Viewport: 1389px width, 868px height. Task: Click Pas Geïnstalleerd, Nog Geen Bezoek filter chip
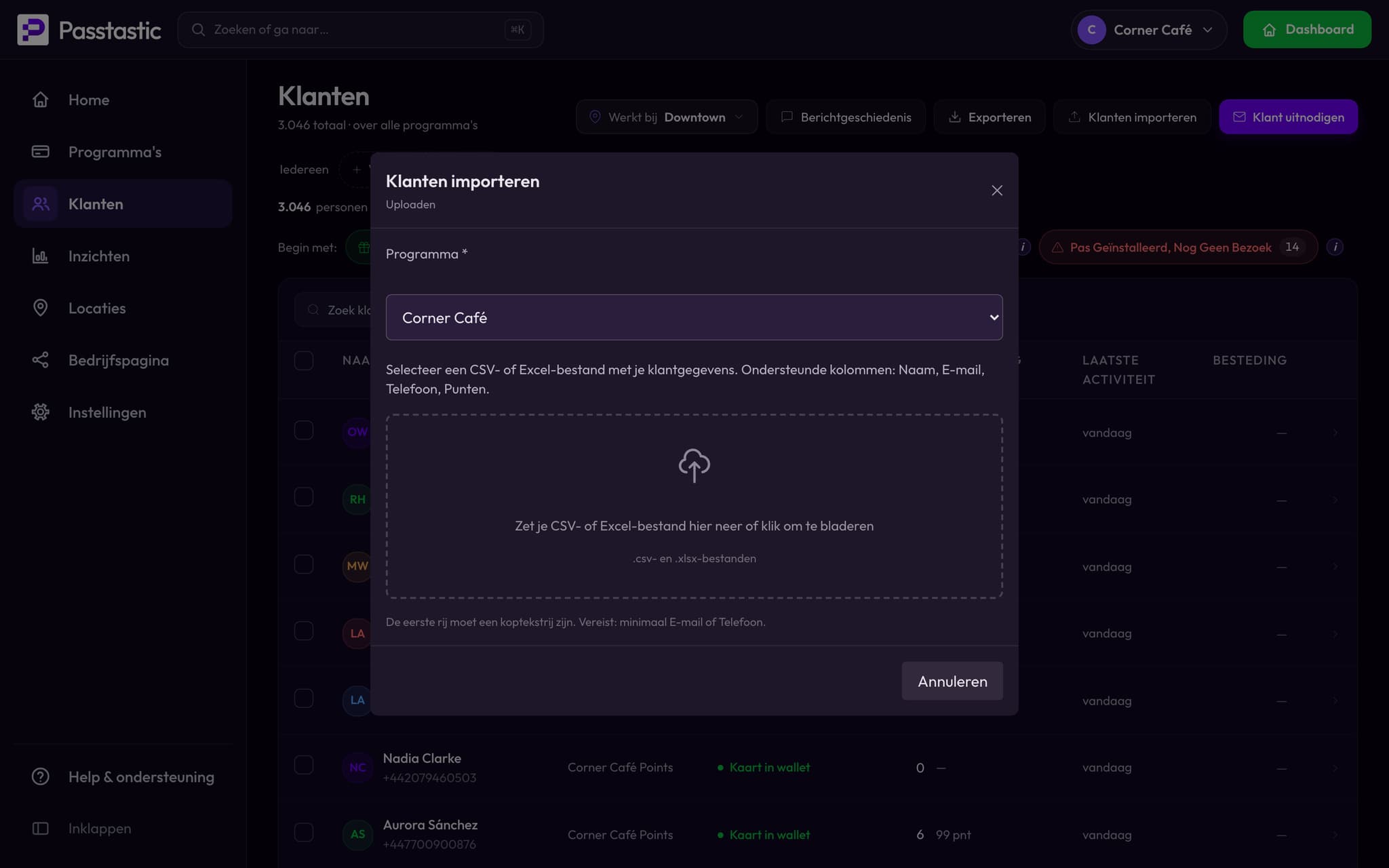coord(1177,248)
